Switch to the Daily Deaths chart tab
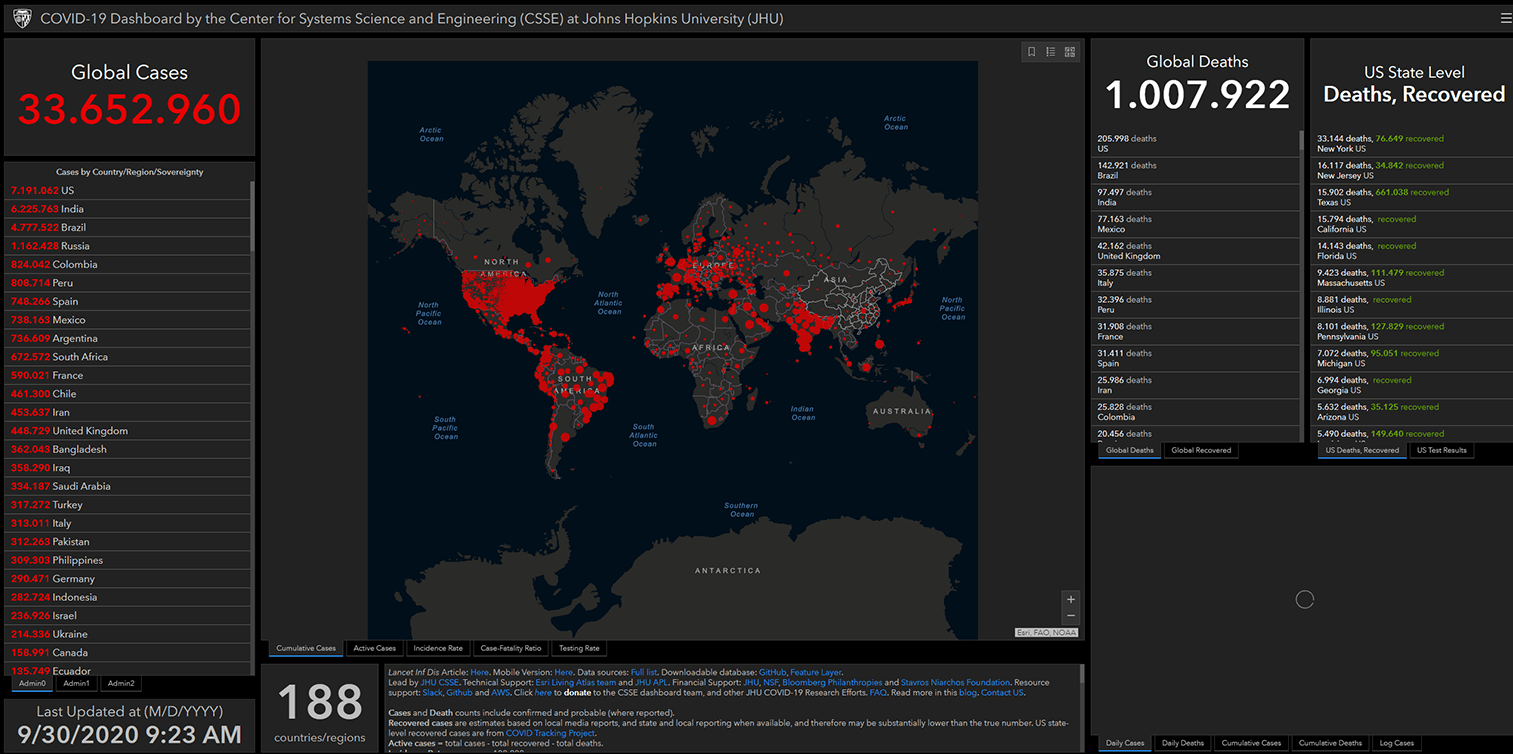 pyautogui.click(x=1183, y=743)
